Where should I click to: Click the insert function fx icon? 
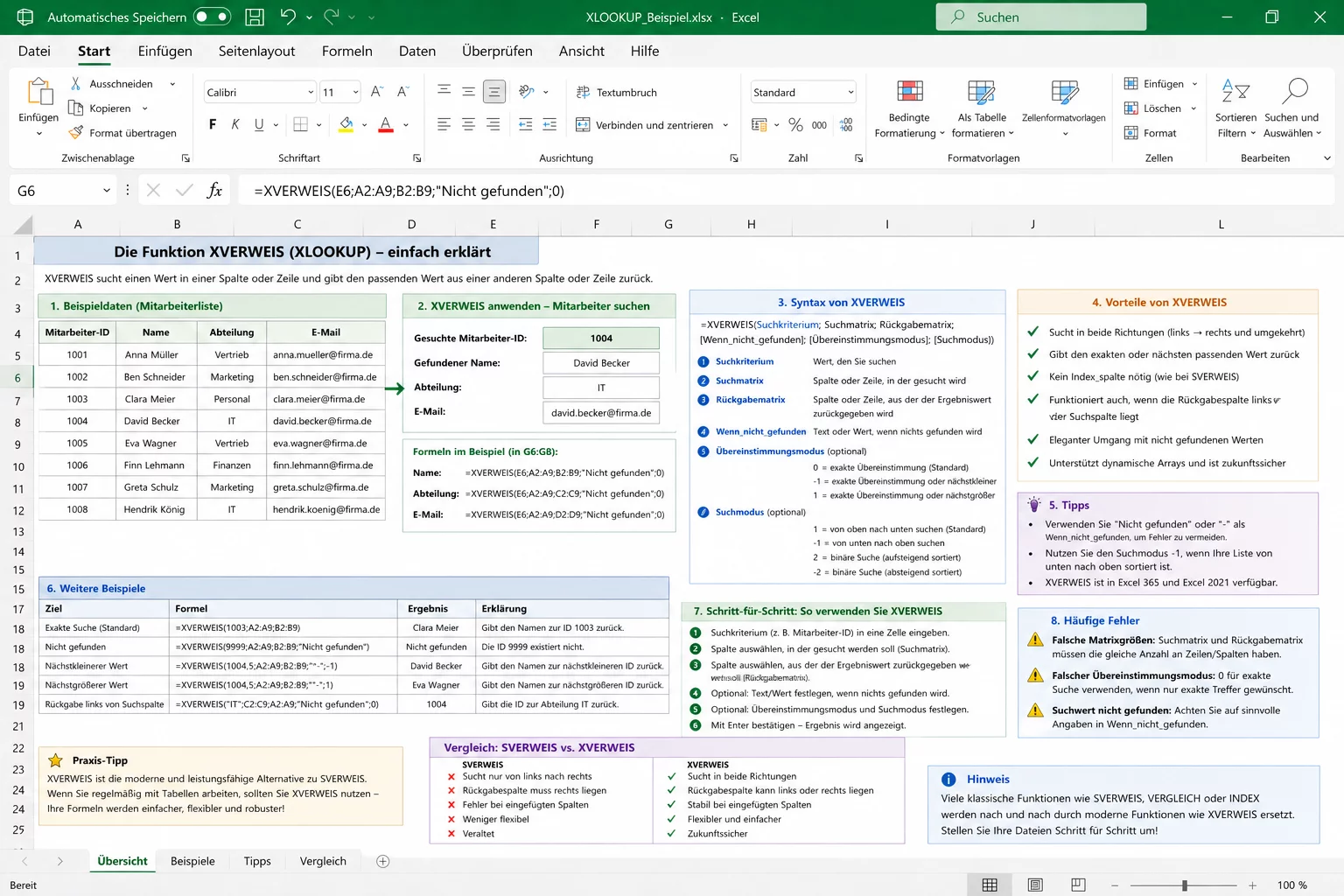(x=214, y=191)
